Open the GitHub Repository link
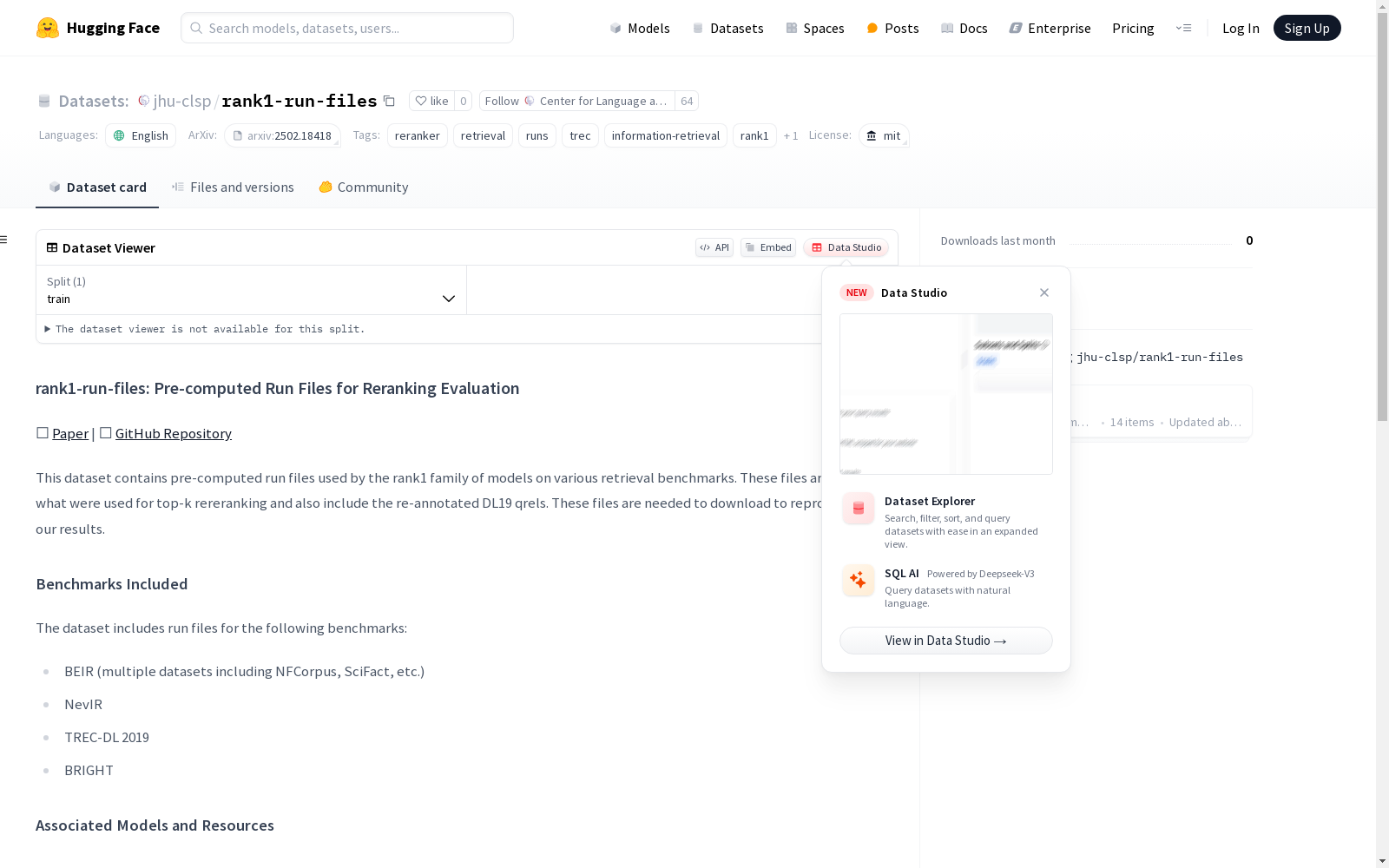This screenshot has width=1389, height=868. pos(174,433)
